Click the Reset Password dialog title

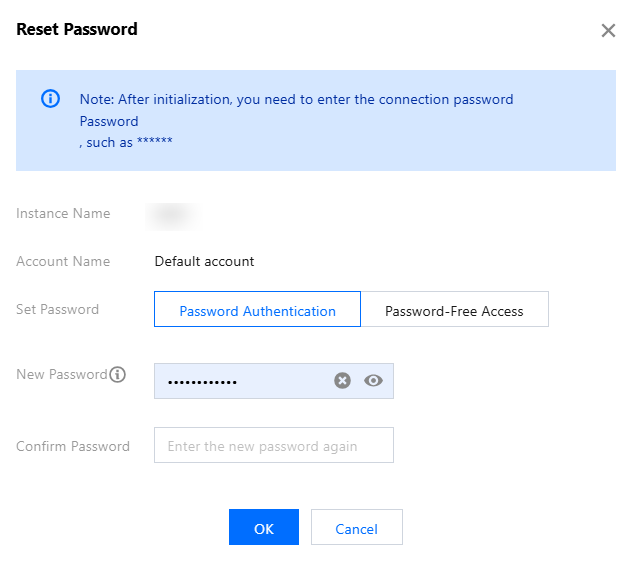[x=77, y=29]
